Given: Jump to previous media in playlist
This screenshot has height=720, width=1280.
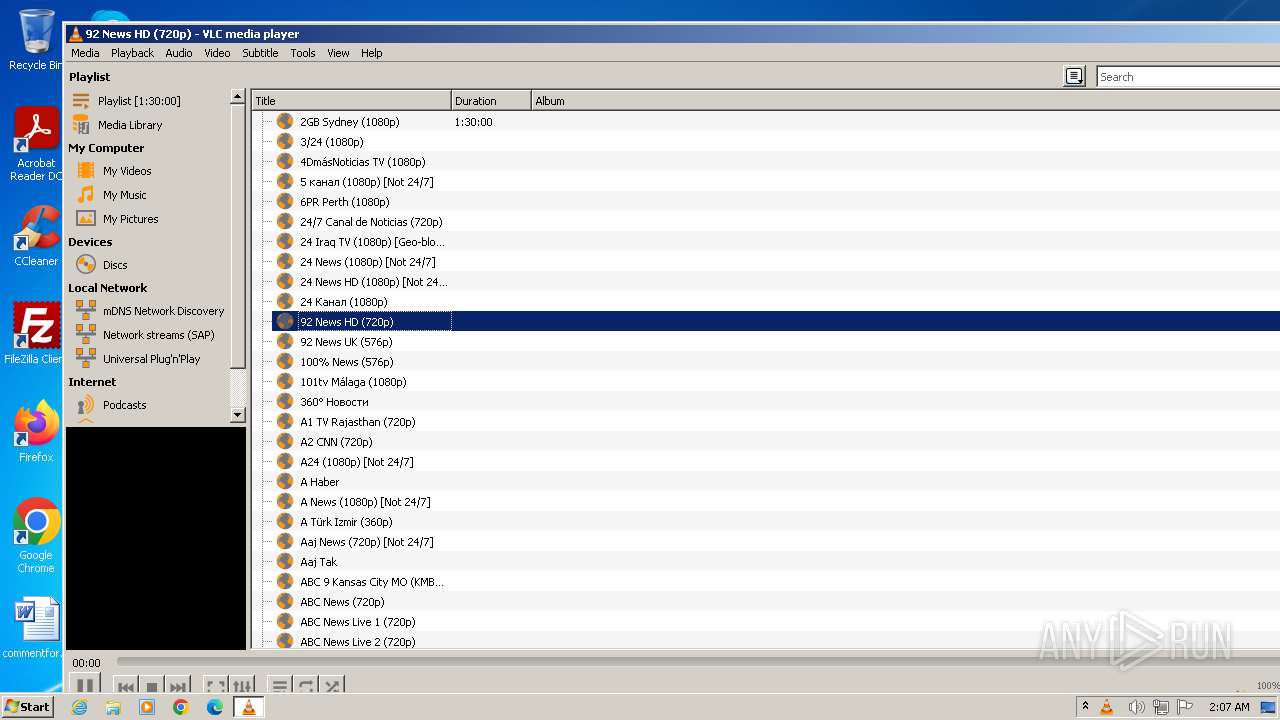Looking at the screenshot, I should 126,686.
